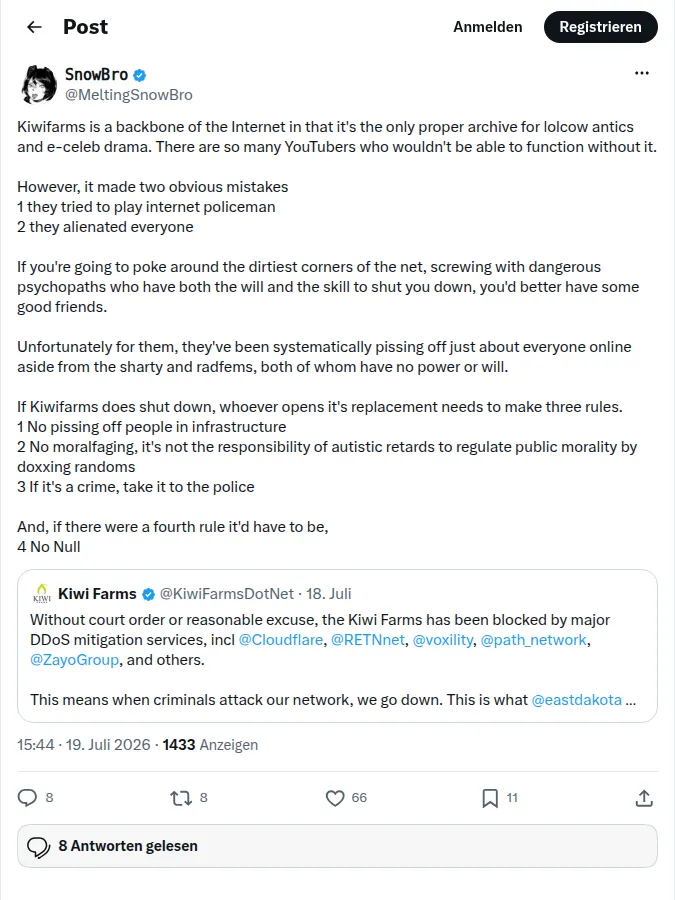Click the reply speech bubble icon
Viewport: 675px width, 900px height.
tap(27, 798)
